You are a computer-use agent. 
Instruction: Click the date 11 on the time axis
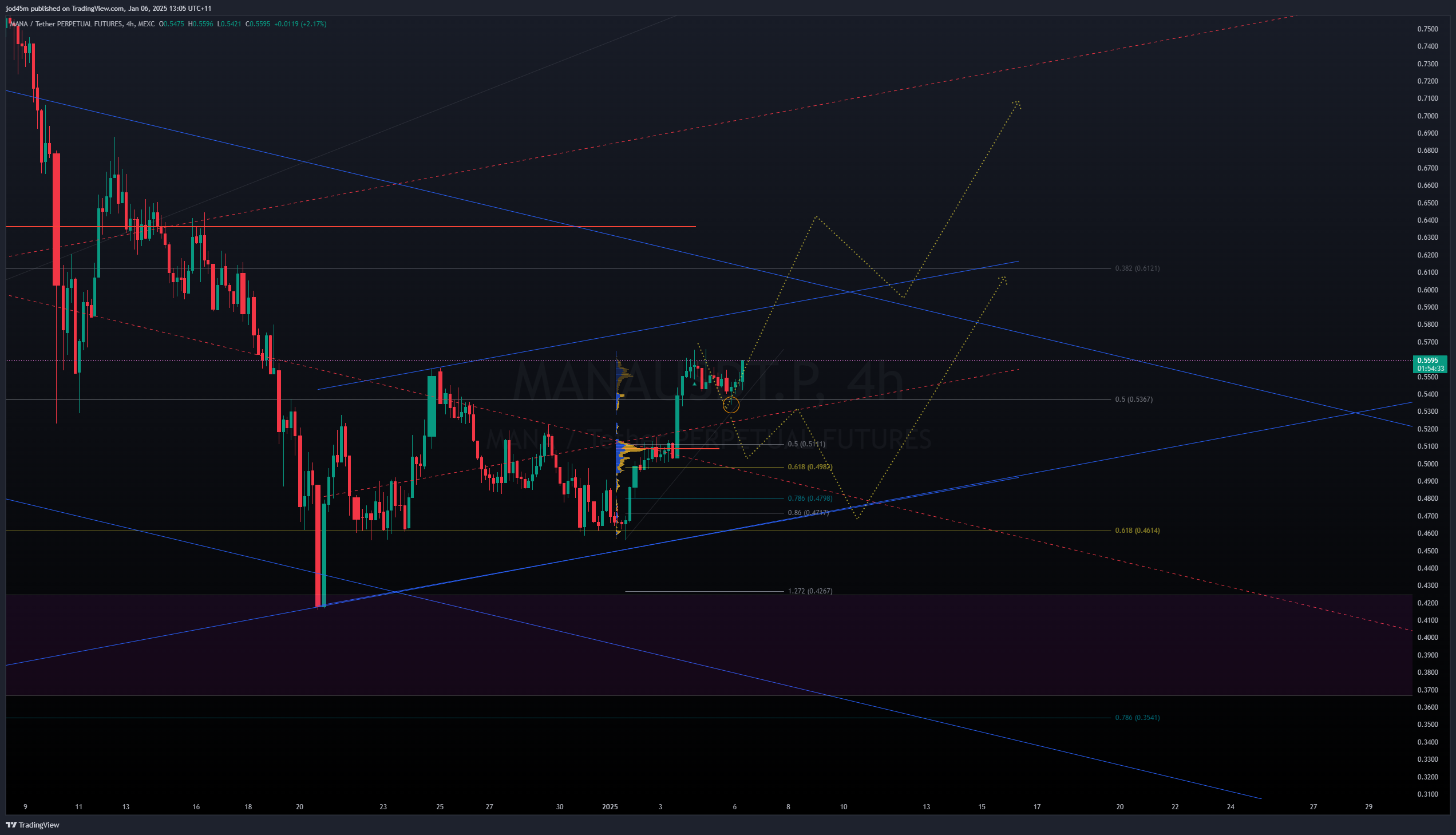pos(78,807)
